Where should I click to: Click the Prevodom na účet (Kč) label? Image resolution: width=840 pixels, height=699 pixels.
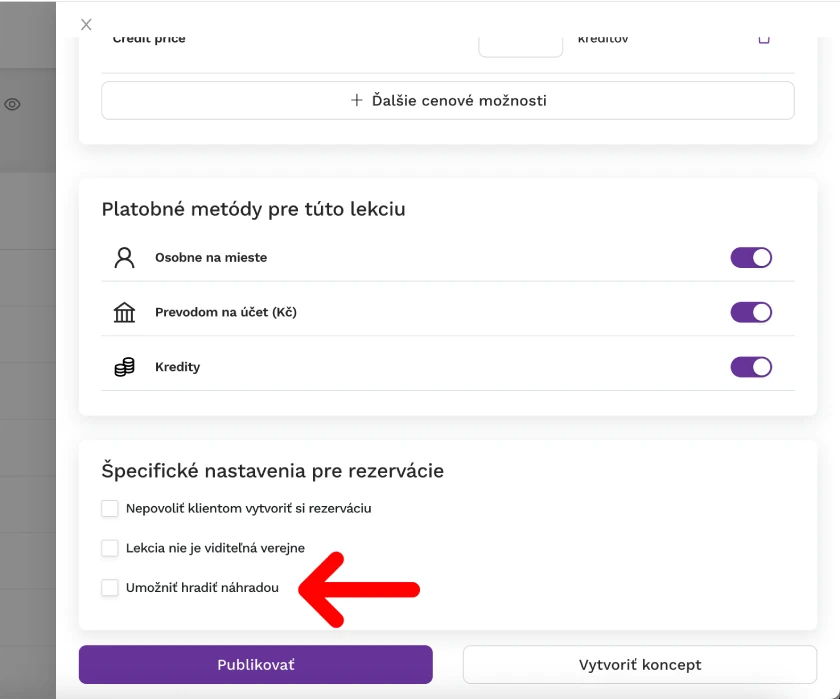[x=226, y=312]
